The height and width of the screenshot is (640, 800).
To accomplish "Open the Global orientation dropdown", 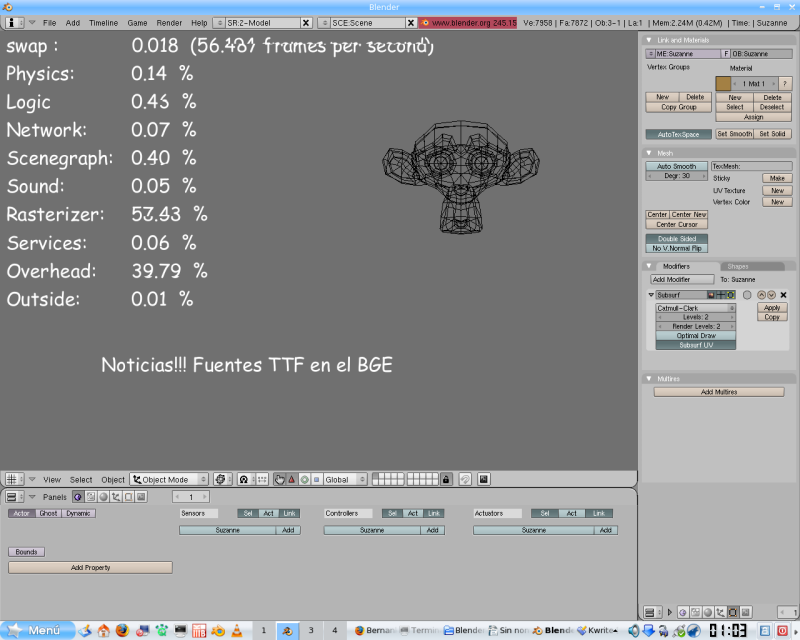I will 345,479.
